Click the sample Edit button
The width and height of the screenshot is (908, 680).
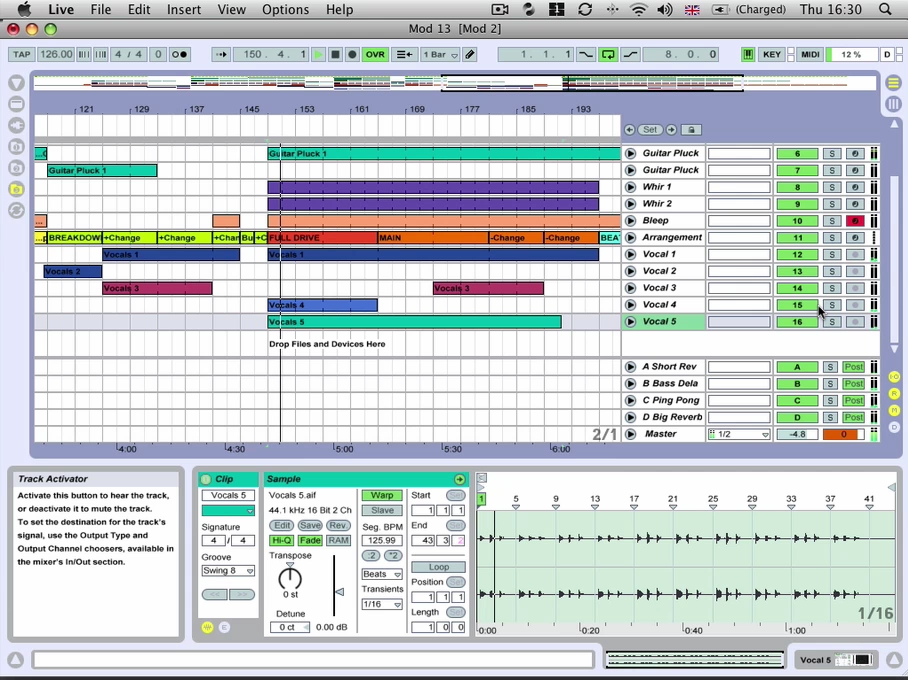282,526
